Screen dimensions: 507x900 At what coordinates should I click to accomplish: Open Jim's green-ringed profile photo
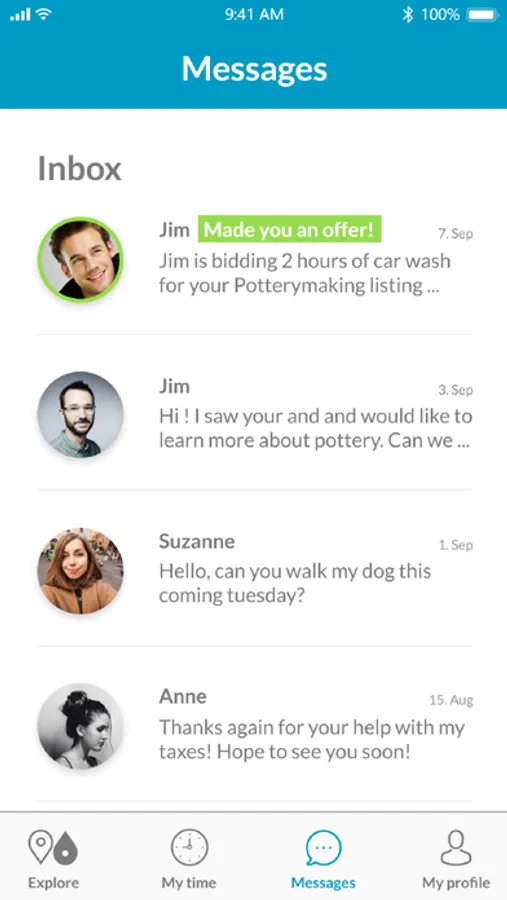coord(80,259)
